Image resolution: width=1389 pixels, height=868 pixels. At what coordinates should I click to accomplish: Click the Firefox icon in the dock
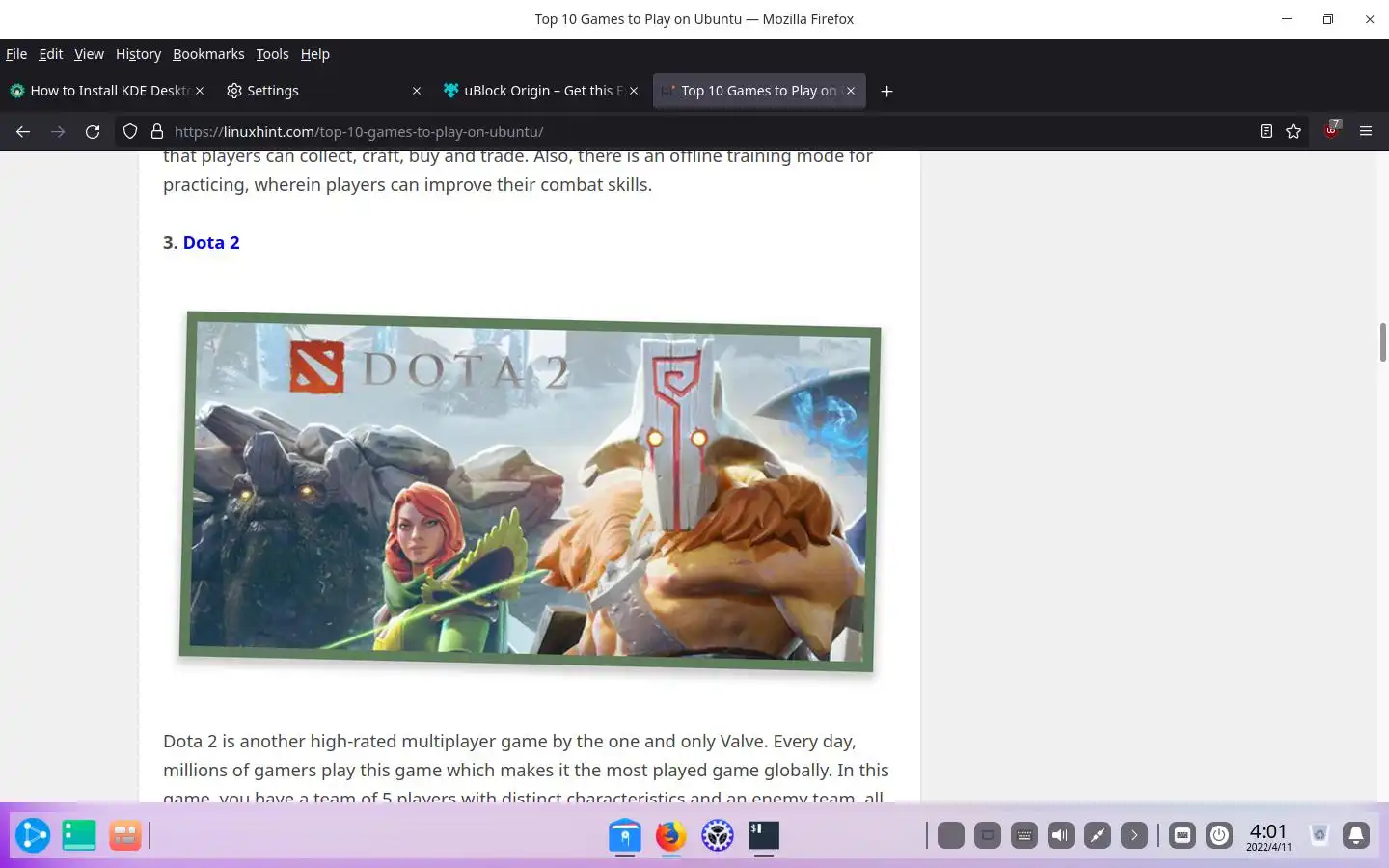click(x=671, y=835)
